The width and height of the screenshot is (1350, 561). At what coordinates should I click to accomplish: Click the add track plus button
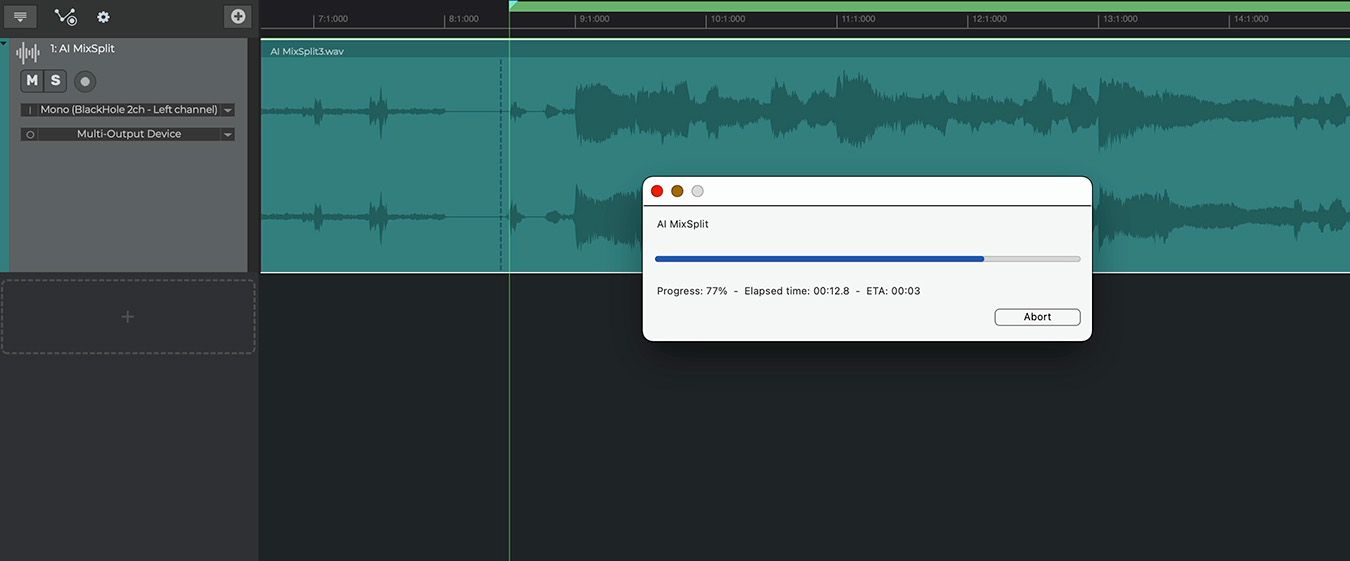click(x=237, y=16)
